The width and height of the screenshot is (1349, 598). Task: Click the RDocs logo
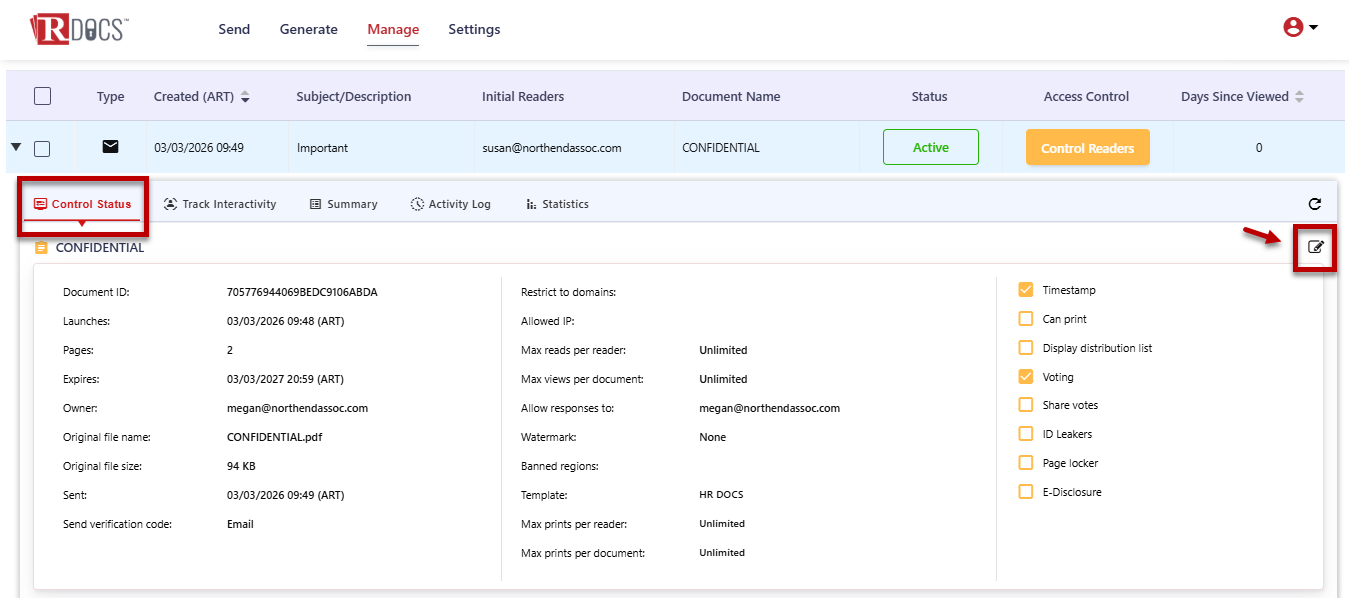point(78,29)
